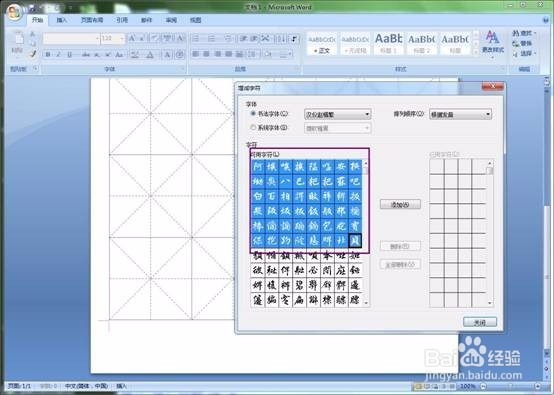Toggle Show/Hide paragraph marks icon
The image size is (554, 395).
click(x=294, y=38)
